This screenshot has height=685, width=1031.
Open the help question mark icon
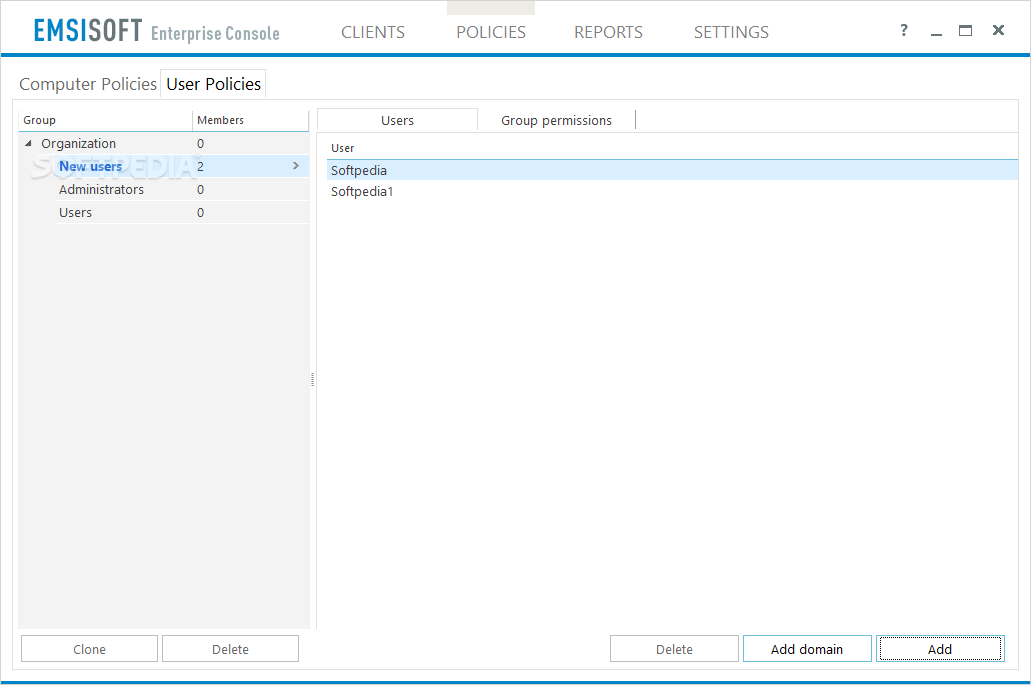pos(904,30)
